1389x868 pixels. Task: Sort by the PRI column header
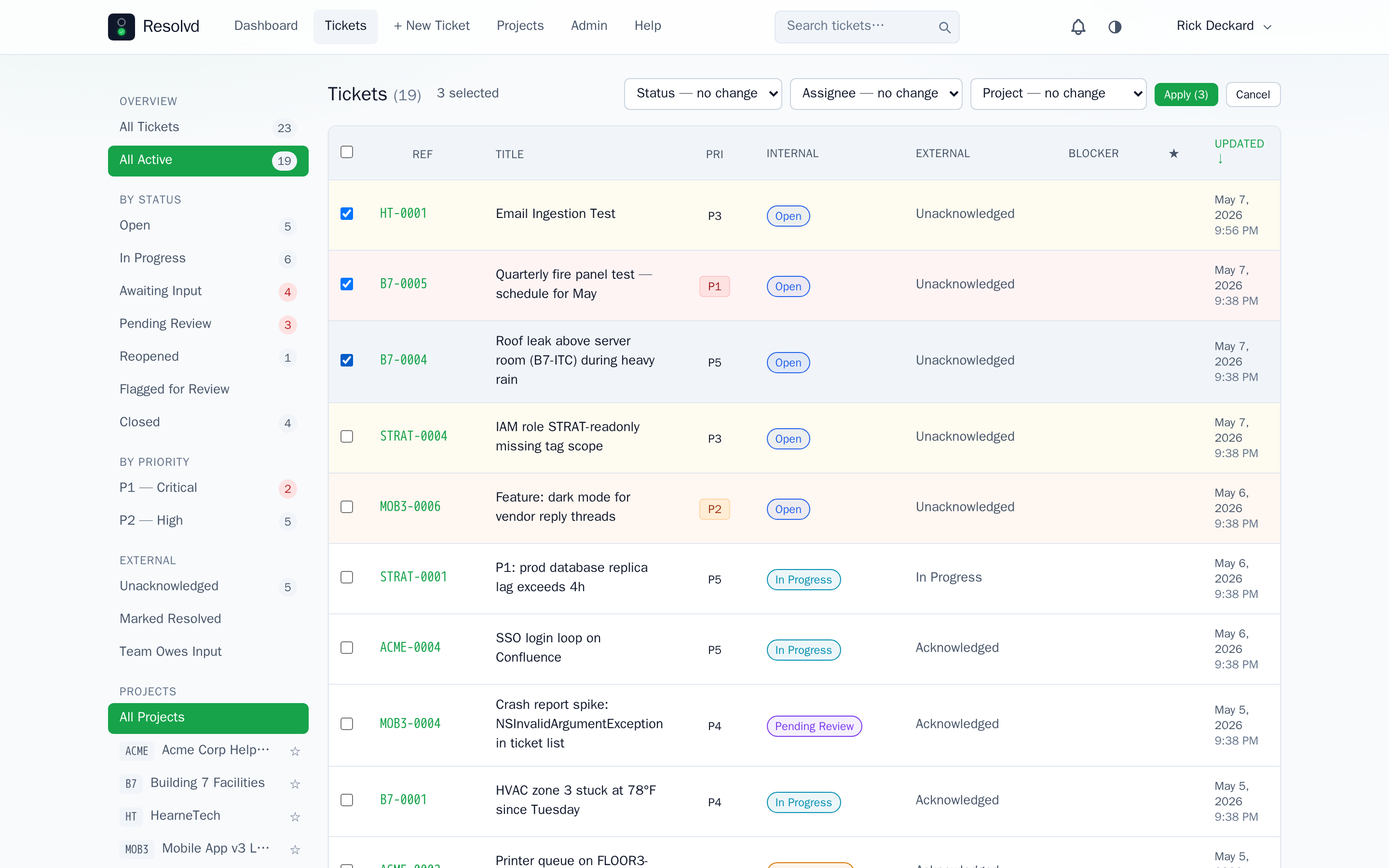[x=714, y=154]
